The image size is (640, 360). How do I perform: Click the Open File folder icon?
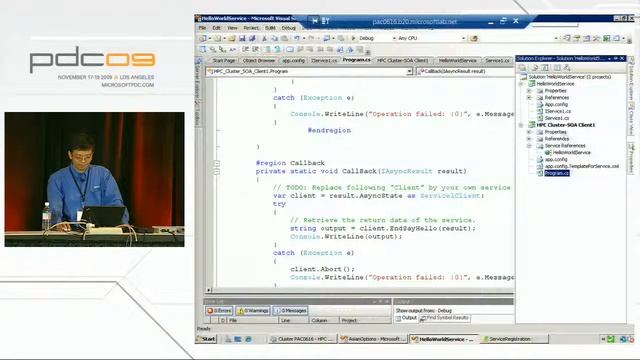click(232, 38)
